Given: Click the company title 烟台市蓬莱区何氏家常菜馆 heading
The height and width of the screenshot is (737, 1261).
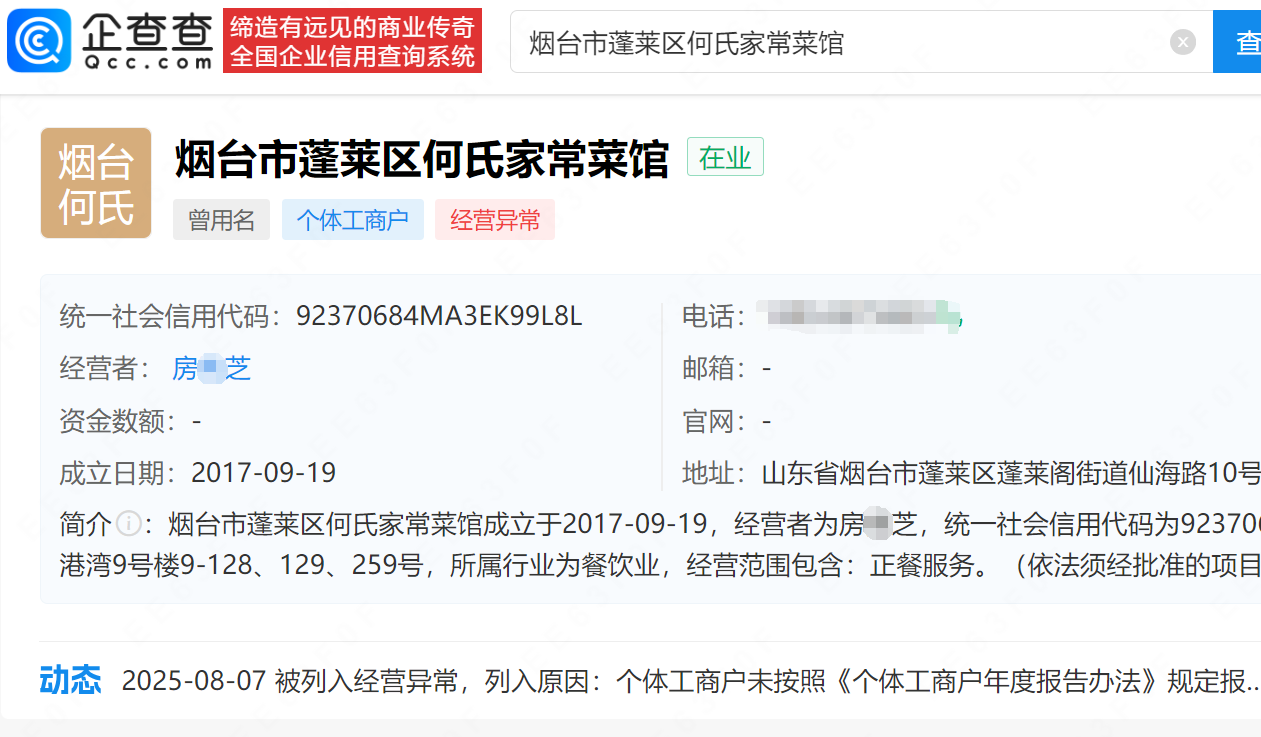Looking at the screenshot, I should coord(421,160).
